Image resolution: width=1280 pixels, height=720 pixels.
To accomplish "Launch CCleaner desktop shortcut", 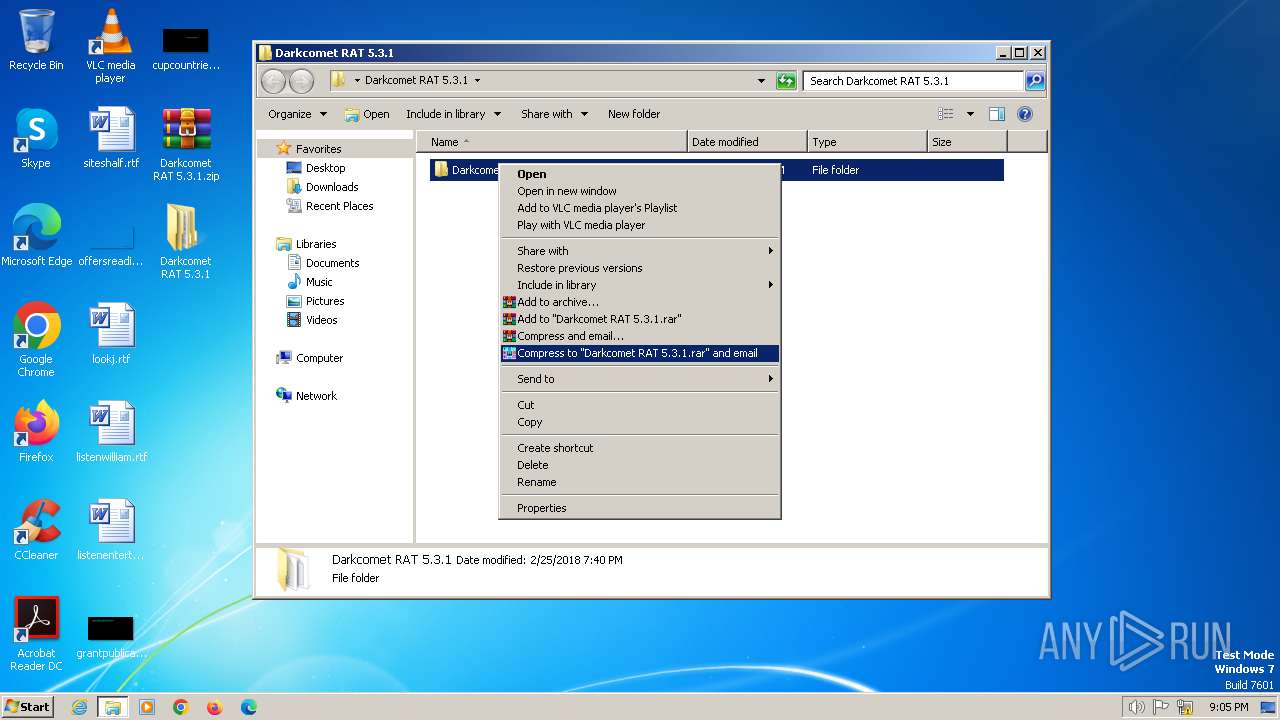I will click(36, 530).
